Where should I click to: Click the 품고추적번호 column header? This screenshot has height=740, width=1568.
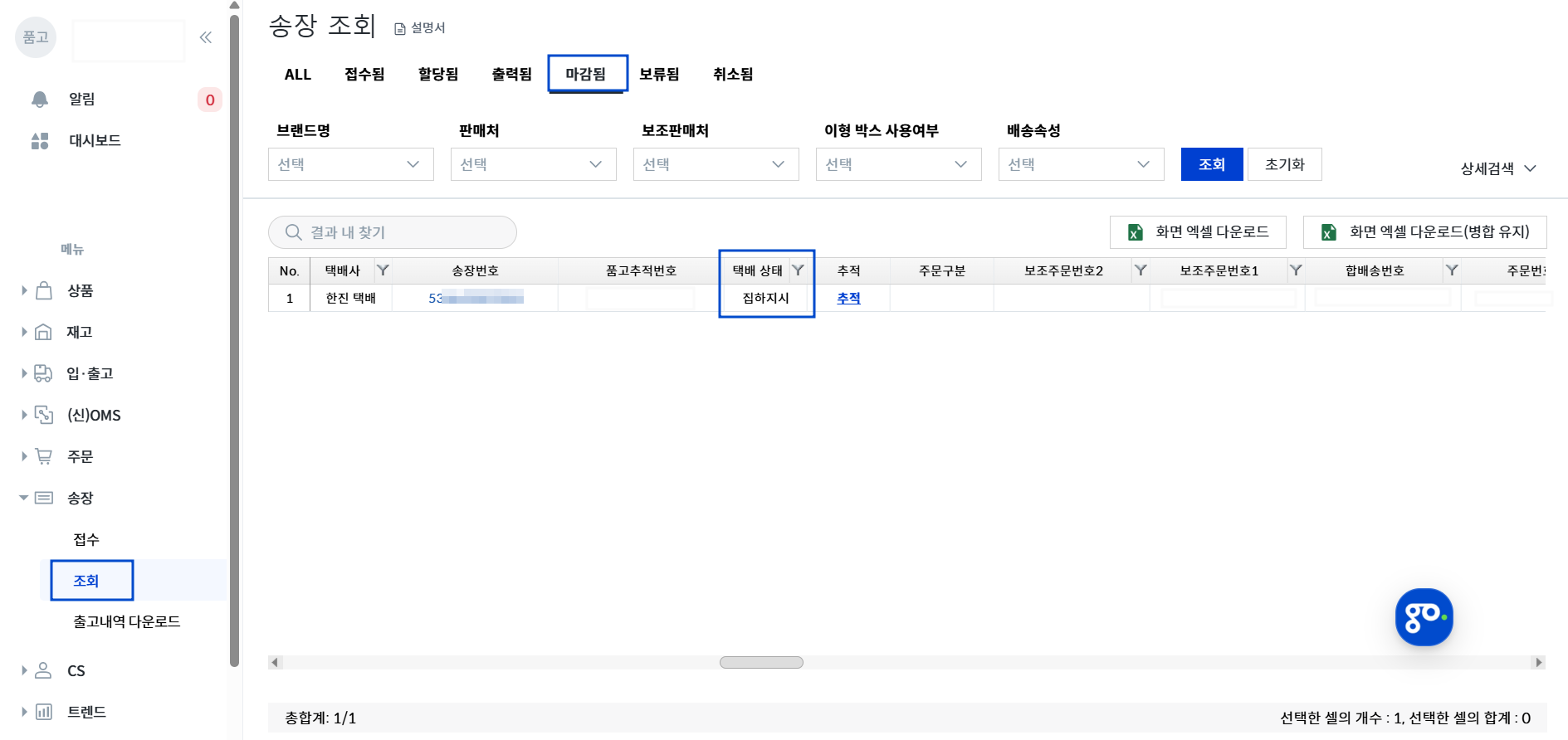[x=641, y=270]
